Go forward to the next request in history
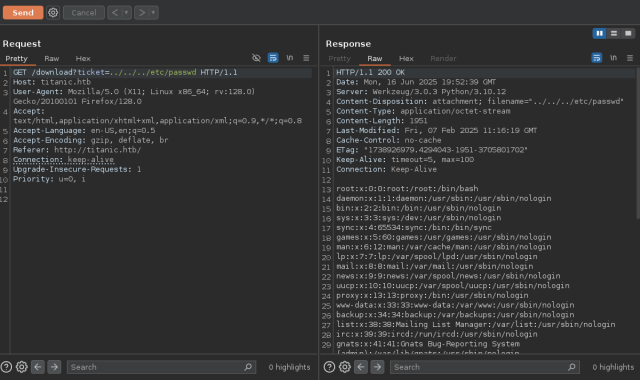640x380 pixels. pyautogui.click(x=142, y=13)
